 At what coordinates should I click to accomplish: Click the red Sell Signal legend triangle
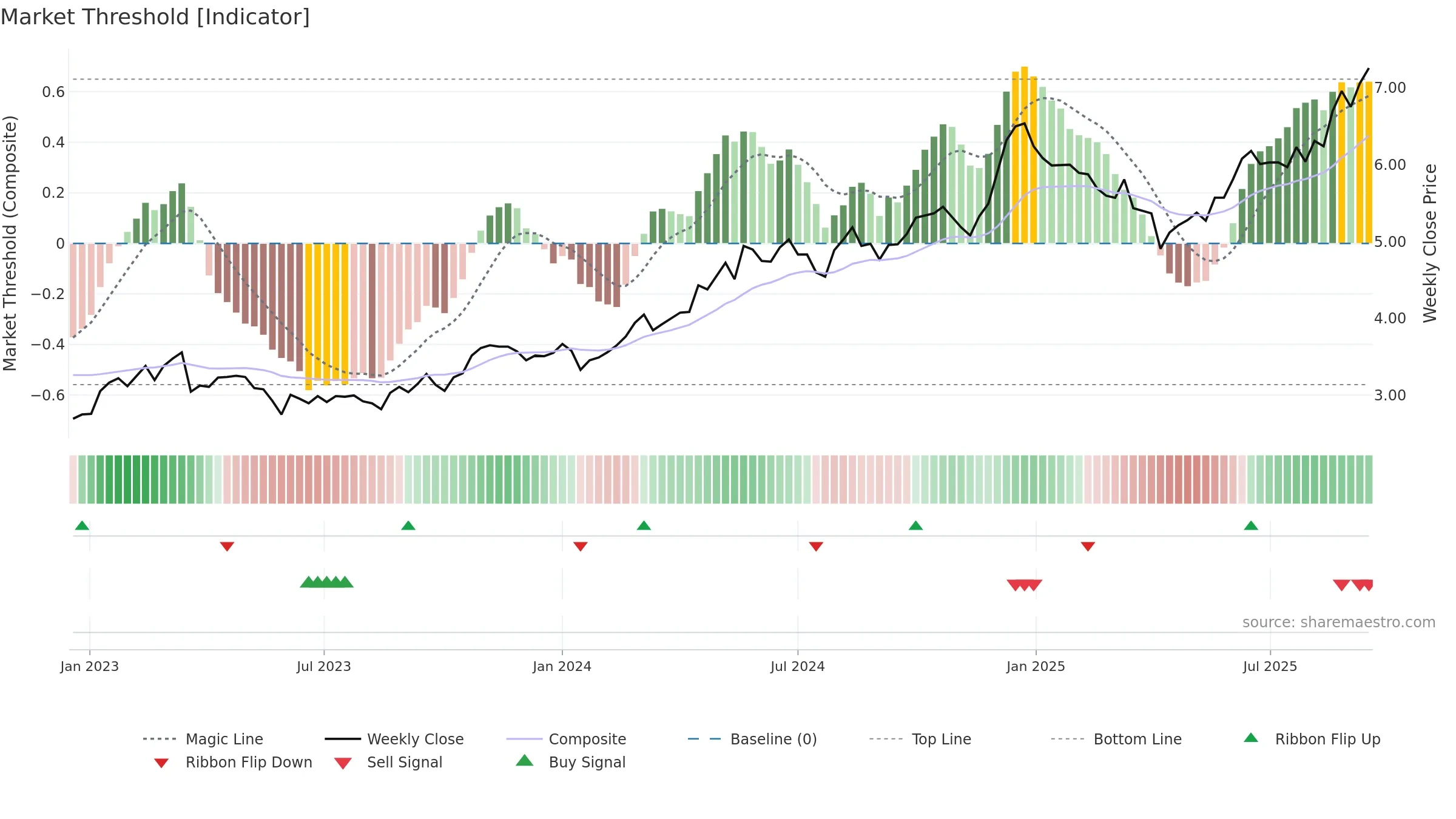(x=343, y=763)
